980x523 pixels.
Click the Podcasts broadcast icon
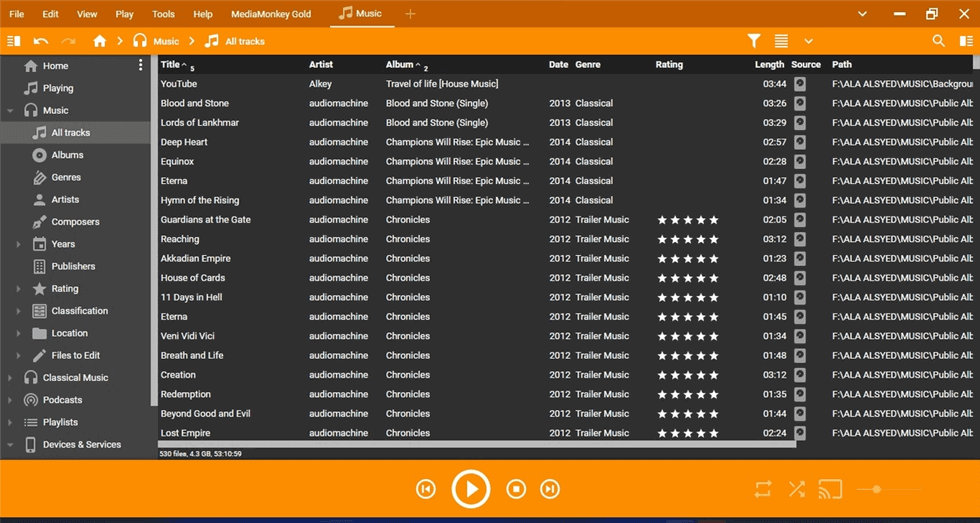point(31,400)
